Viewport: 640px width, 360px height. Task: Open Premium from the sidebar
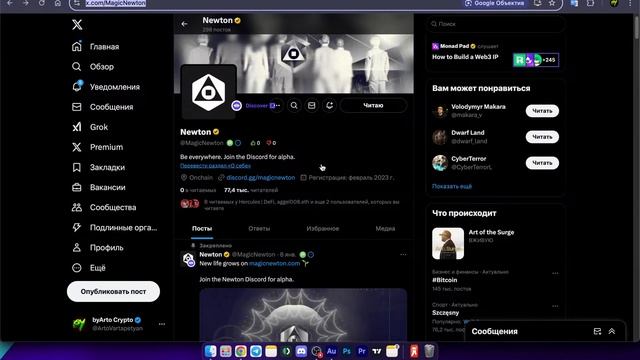(x=98, y=147)
